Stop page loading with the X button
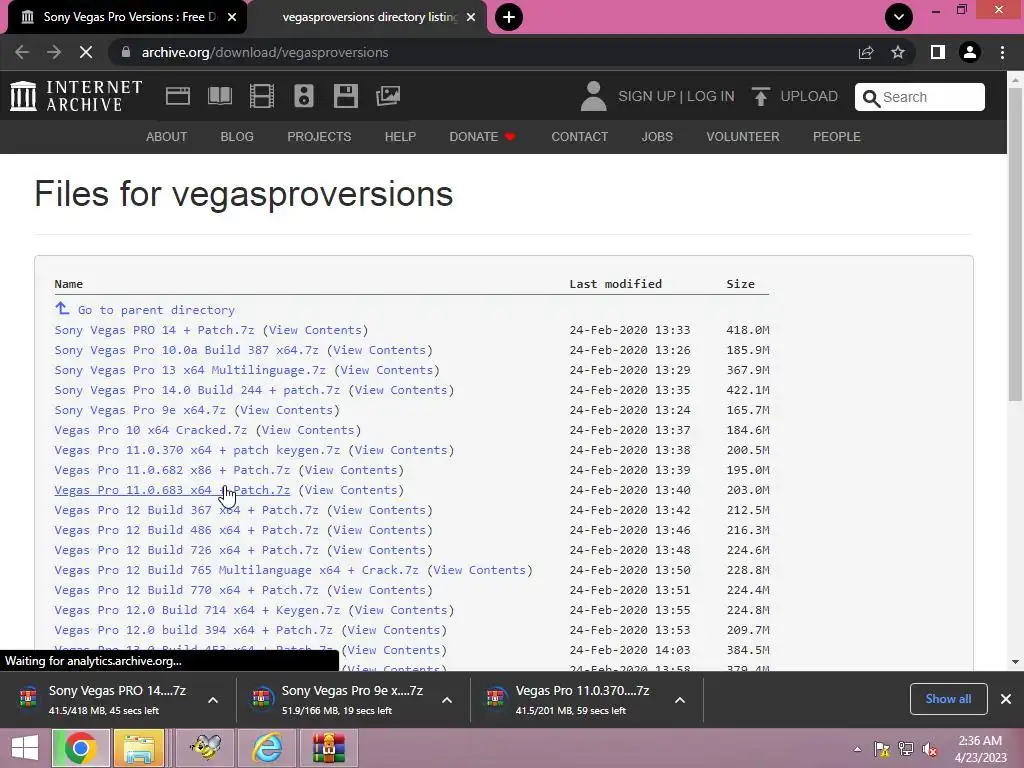This screenshot has height=768, width=1024. point(86,52)
